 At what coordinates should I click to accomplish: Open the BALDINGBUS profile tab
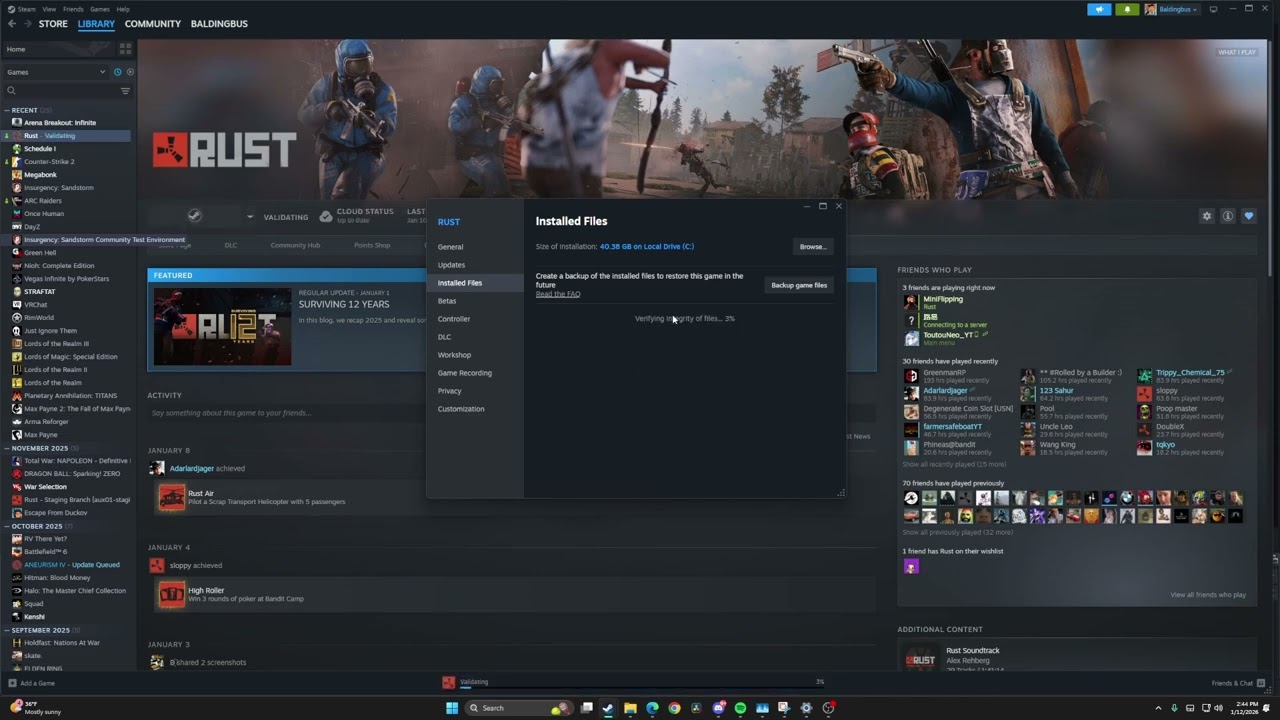(x=219, y=24)
